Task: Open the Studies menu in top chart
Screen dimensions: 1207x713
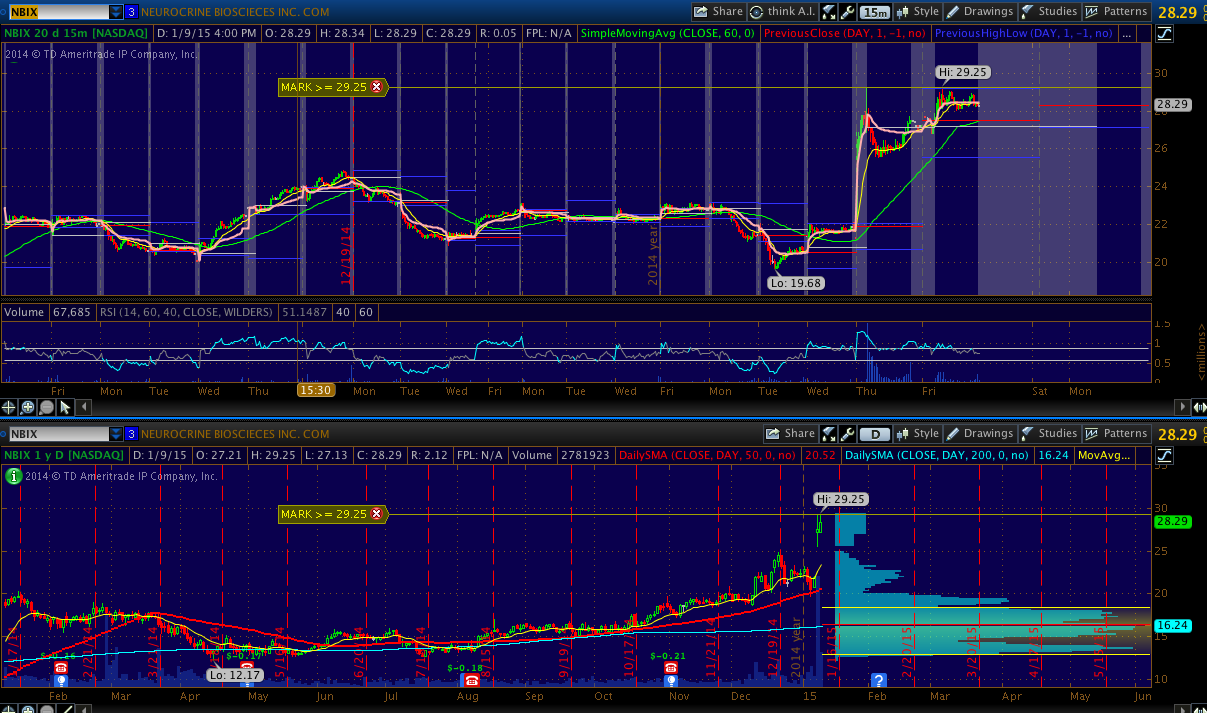Action: (x=1049, y=12)
